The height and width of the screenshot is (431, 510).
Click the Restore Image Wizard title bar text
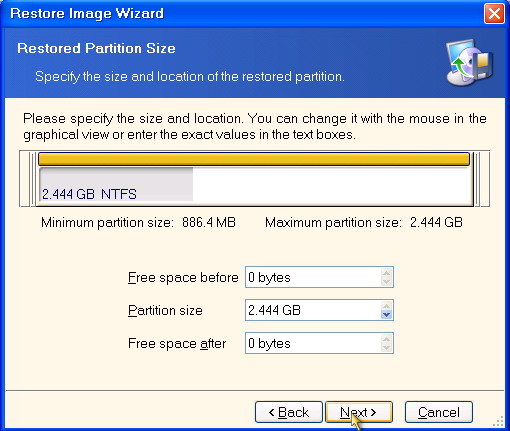pos(87,13)
